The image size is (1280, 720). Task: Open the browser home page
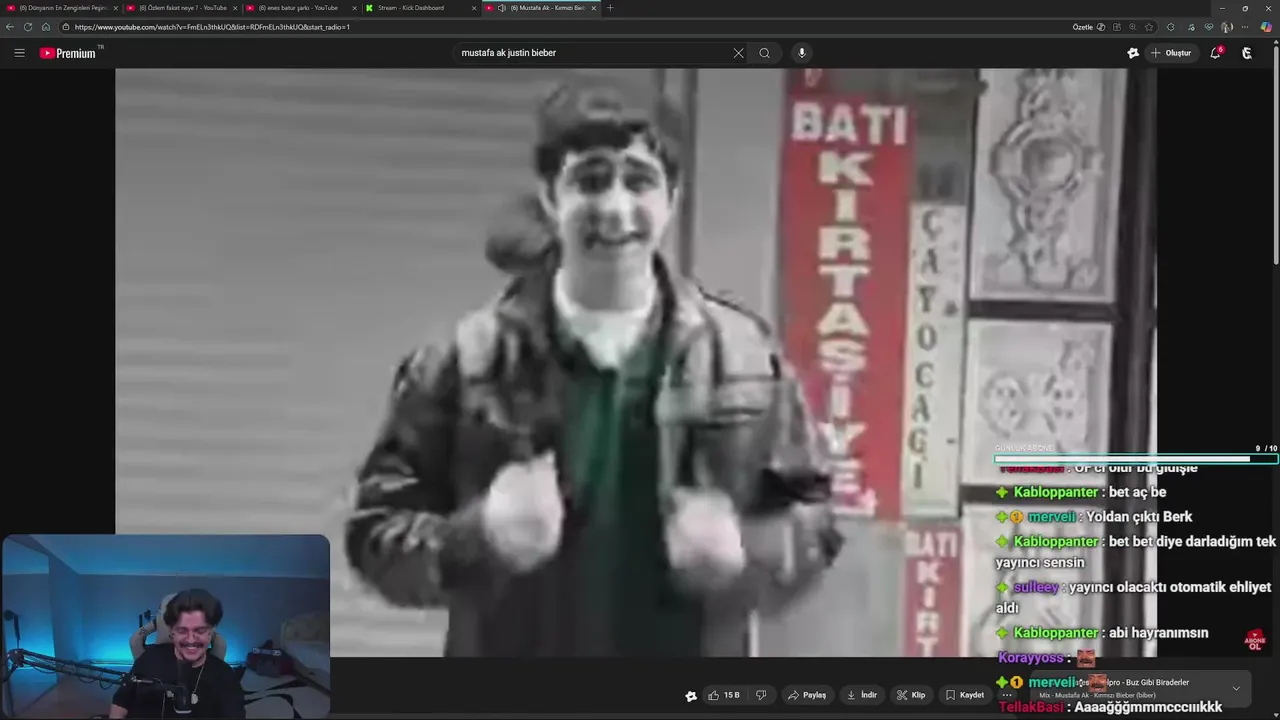[46, 27]
